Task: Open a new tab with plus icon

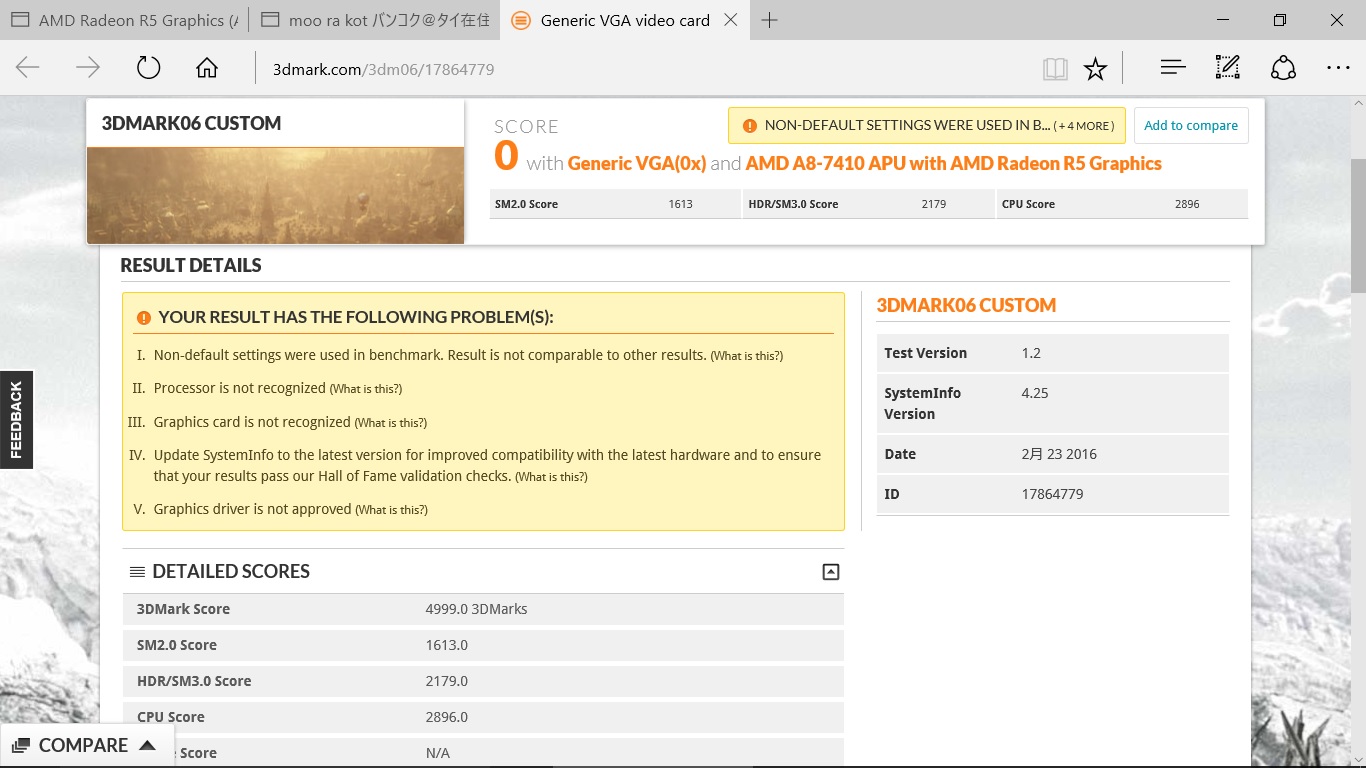Action: [x=769, y=20]
